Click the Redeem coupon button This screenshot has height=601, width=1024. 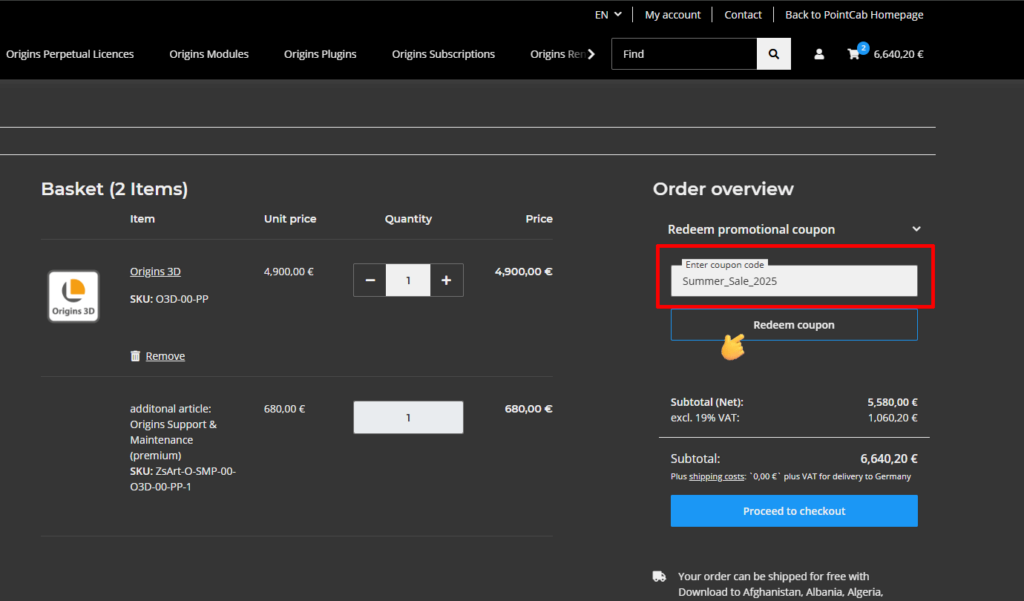(794, 325)
